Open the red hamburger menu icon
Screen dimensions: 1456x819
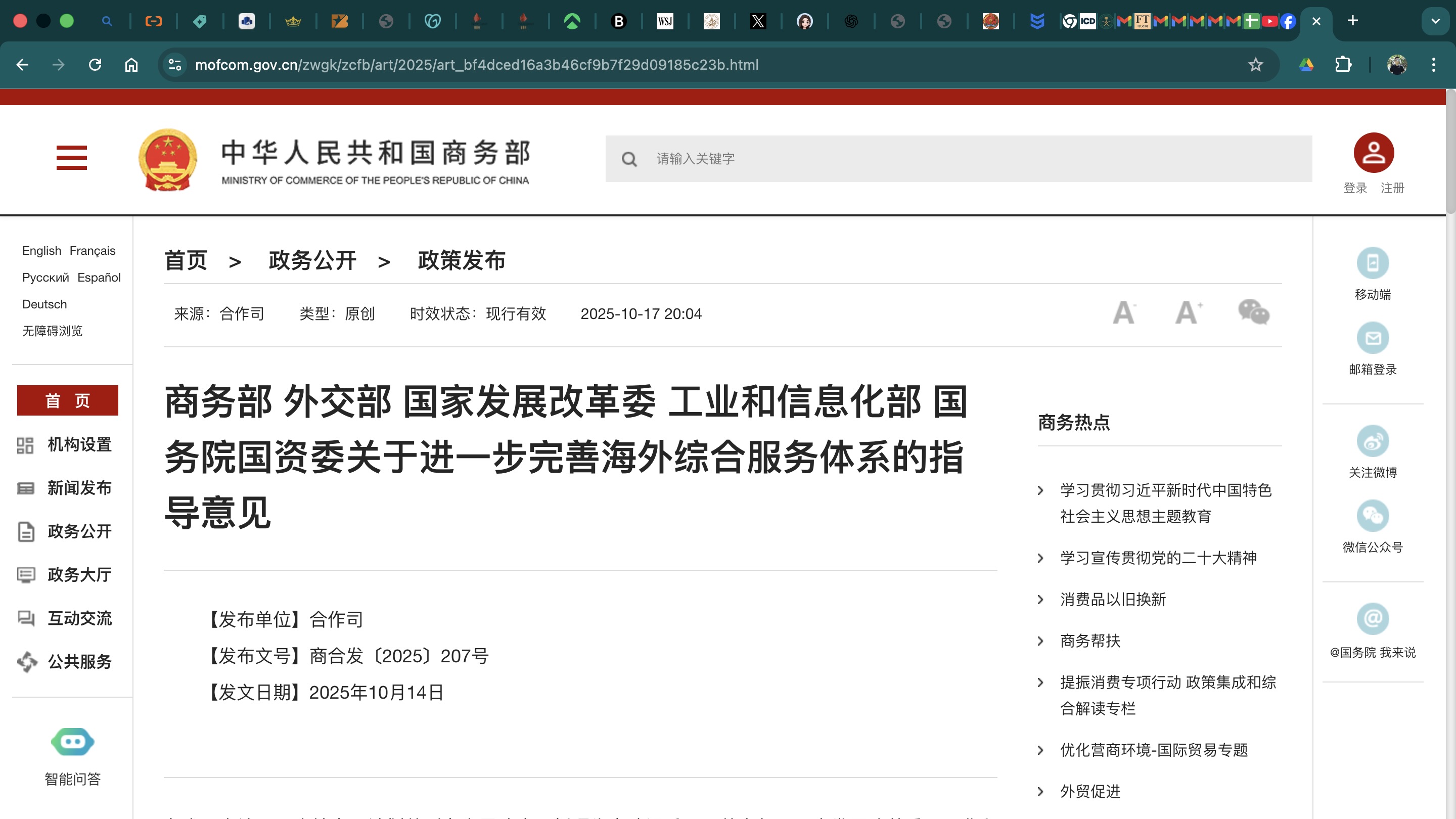pos(71,158)
